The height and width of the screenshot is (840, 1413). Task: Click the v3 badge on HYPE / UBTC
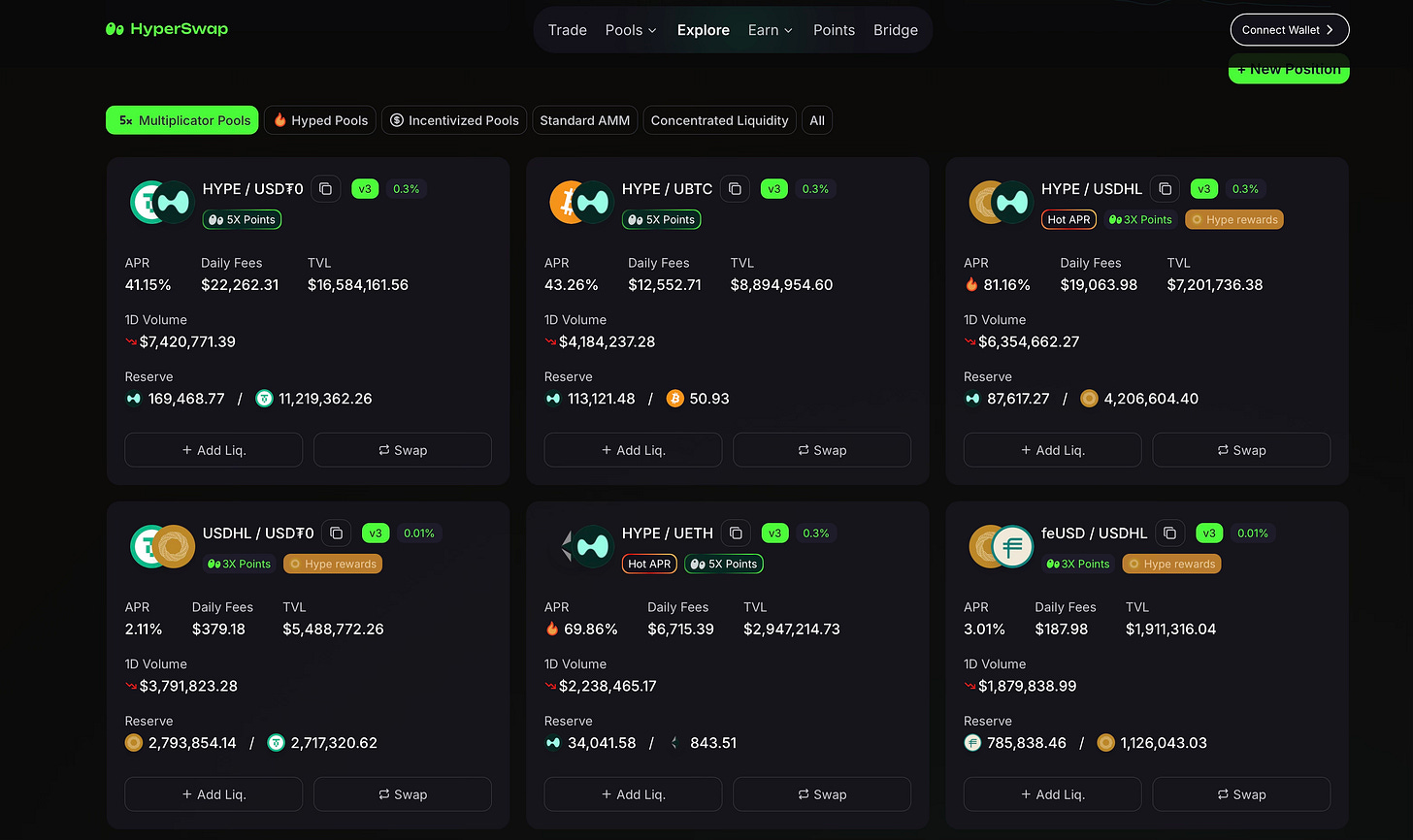pos(773,189)
